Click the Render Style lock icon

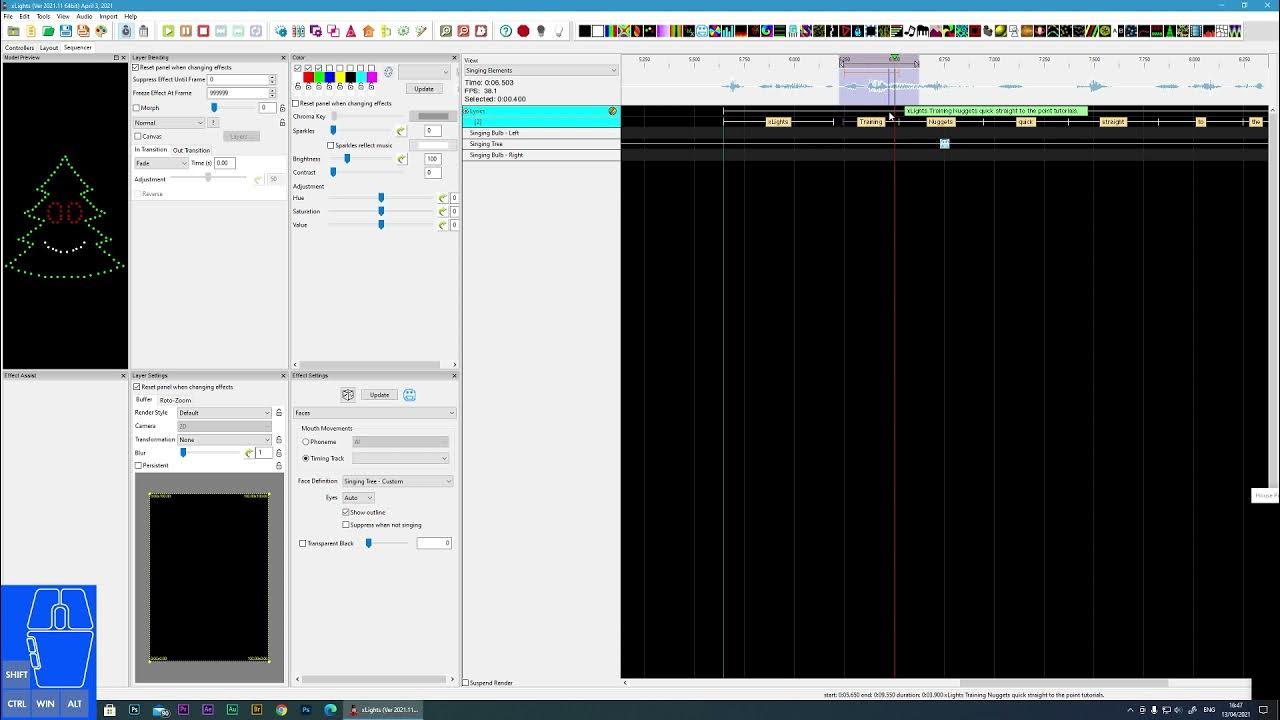(x=279, y=413)
